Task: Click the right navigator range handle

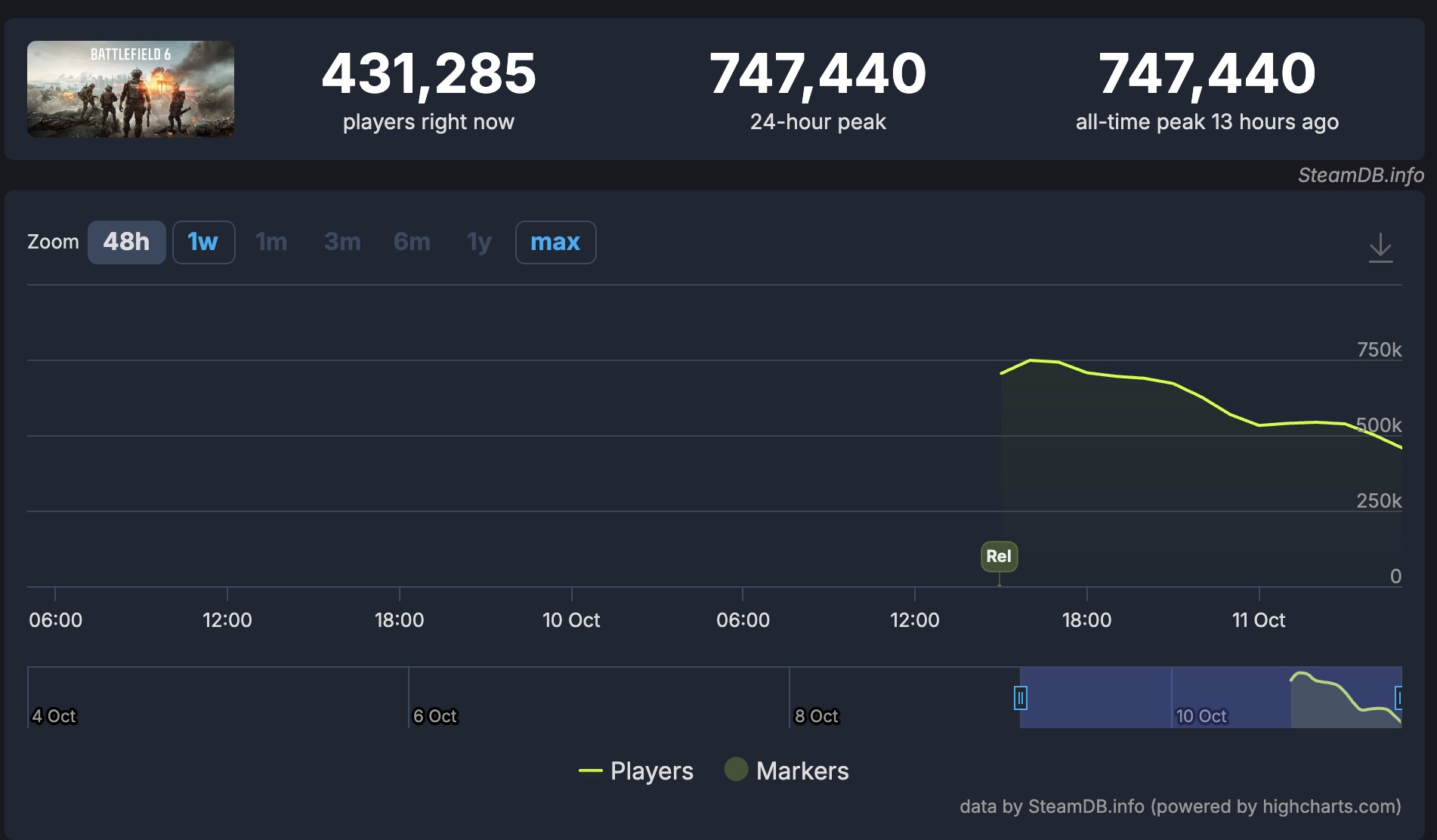Action: click(x=1398, y=698)
